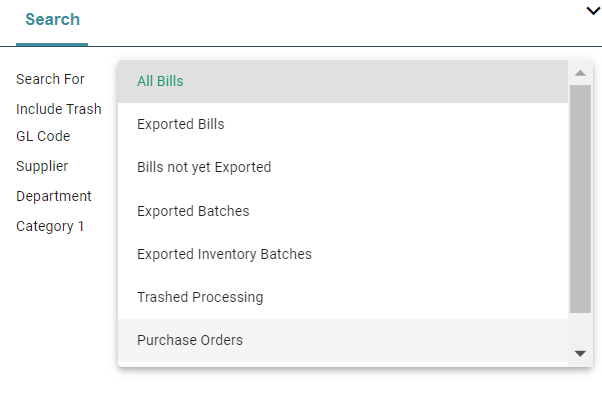Pick Bills not yet Exported
This screenshot has height=413, width=602.
coord(204,168)
